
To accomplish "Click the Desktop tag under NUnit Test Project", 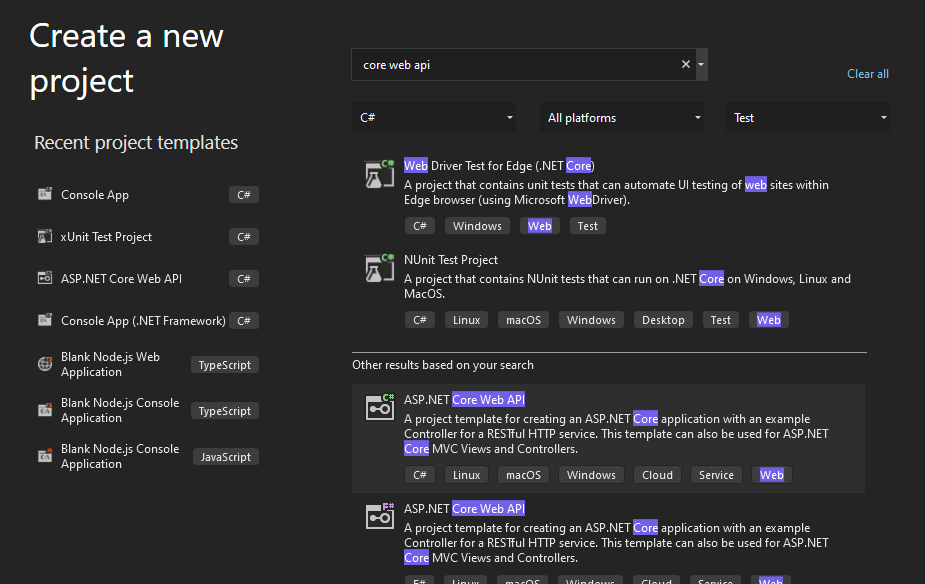I will pyautogui.click(x=663, y=320).
